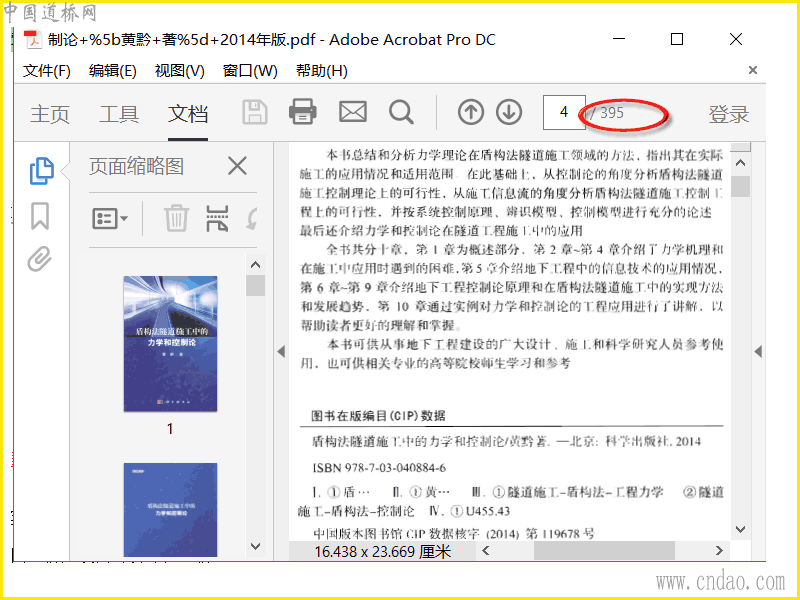
Task: Select page 1 cover thumbnail
Action: pyautogui.click(x=170, y=343)
